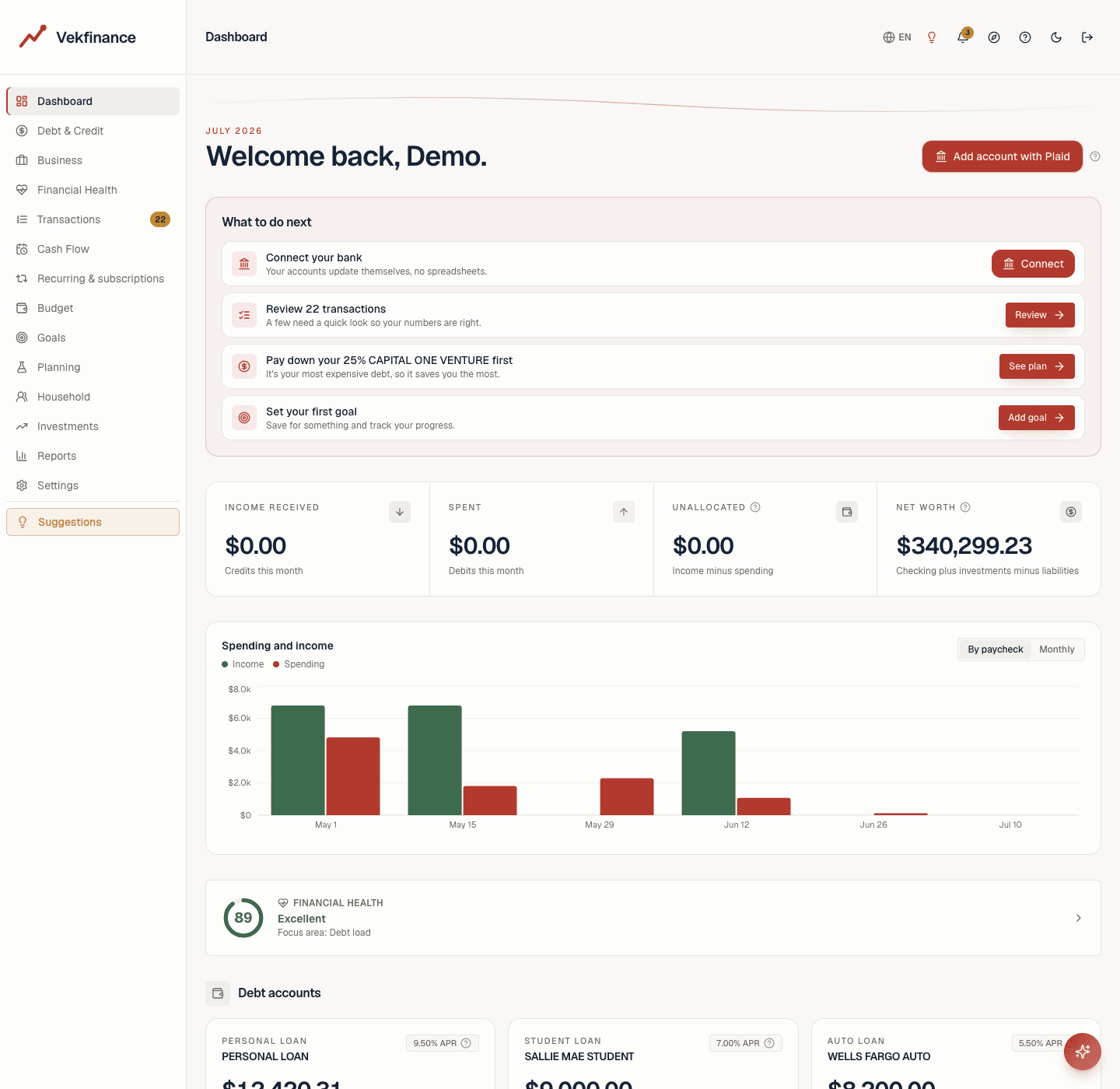This screenshot has width=1120, height=1089.
Task: Open the Wells Fargo Auto card
Action: [x=956, y=1054]
